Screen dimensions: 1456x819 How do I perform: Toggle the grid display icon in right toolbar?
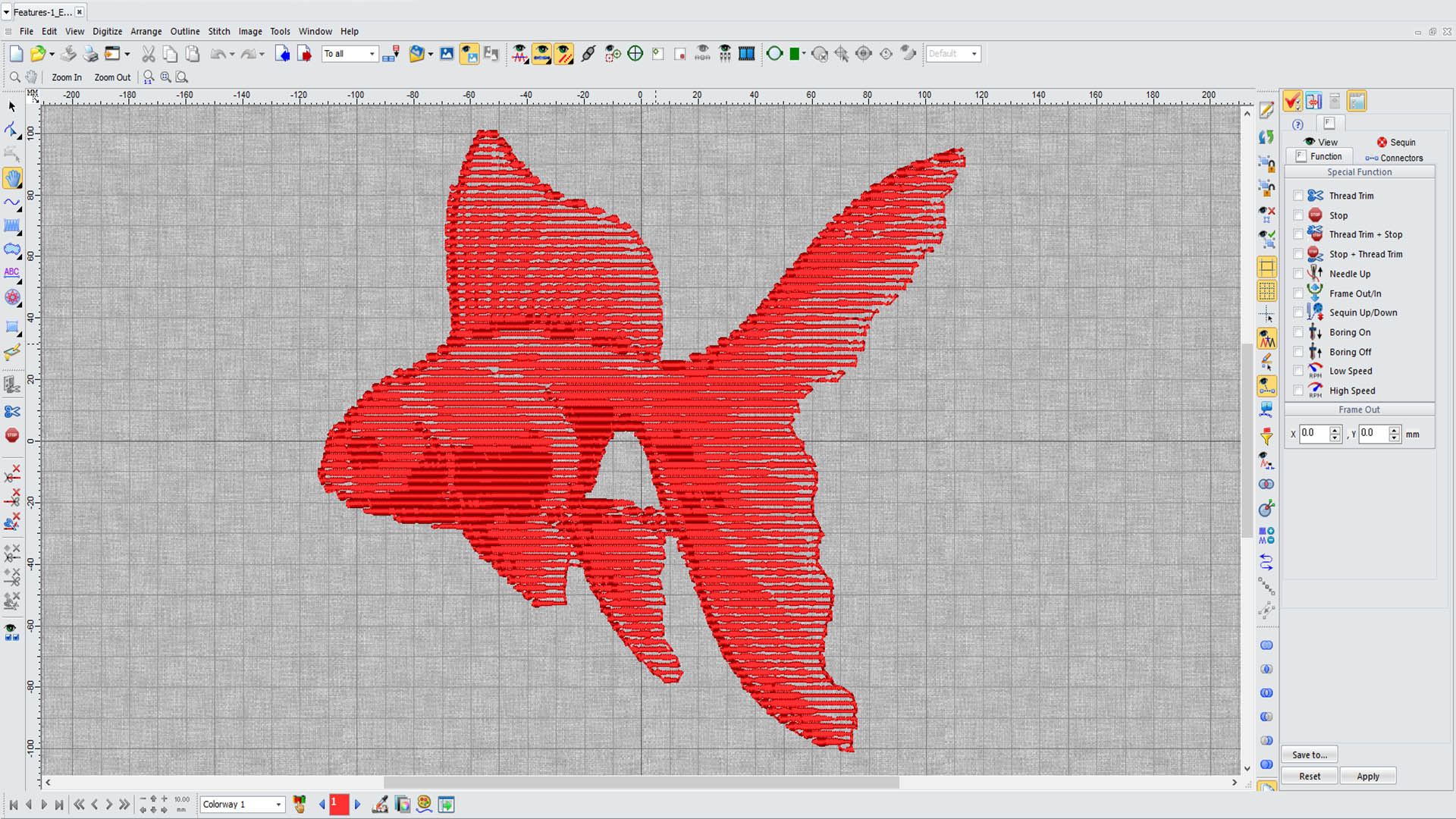[x=1266, y=291]
